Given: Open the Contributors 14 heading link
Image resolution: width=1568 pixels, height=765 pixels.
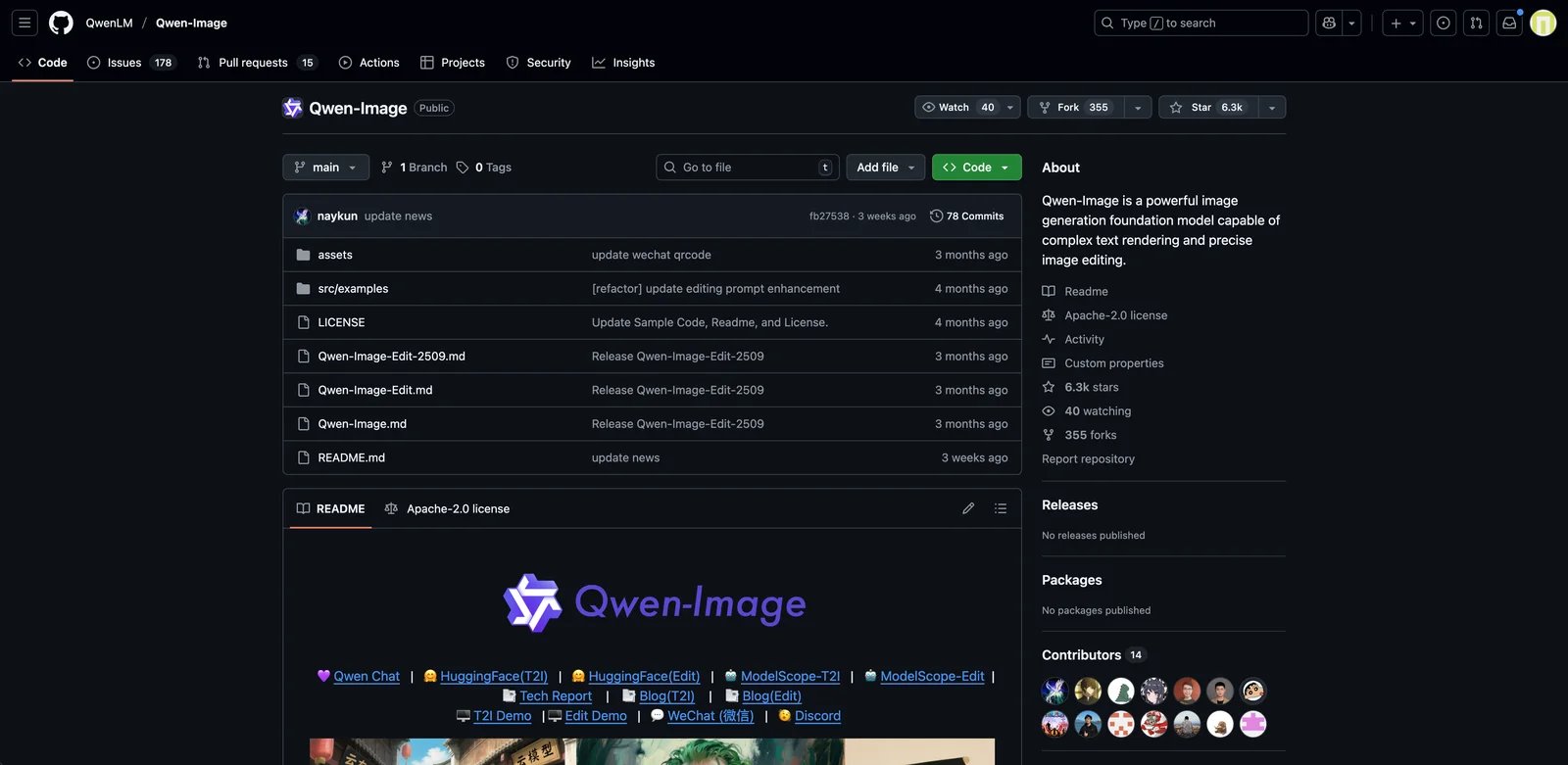Looking at the screenshot, I should click(1093, 655).
